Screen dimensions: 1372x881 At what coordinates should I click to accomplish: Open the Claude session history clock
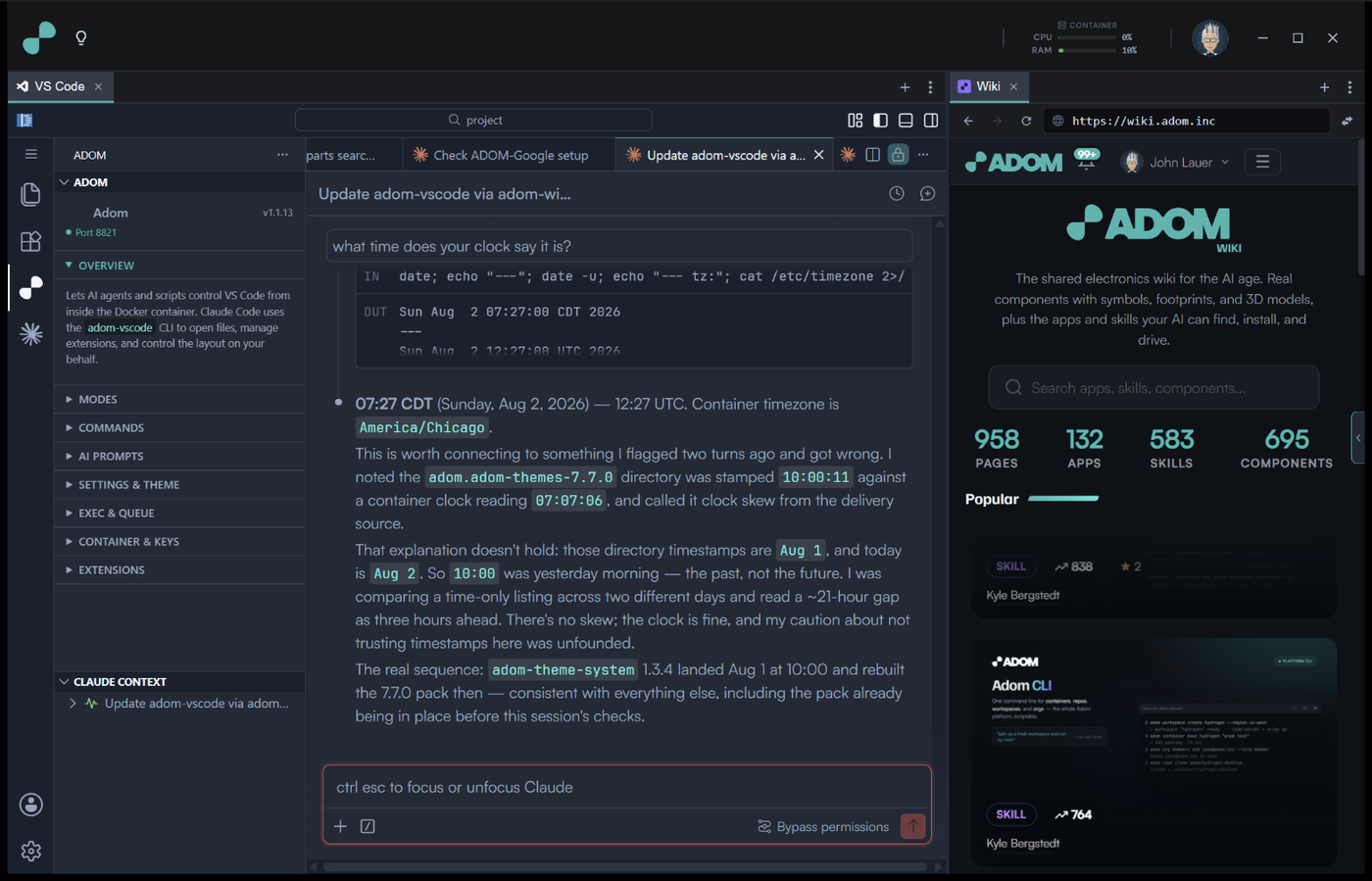(x=897, y=194)
